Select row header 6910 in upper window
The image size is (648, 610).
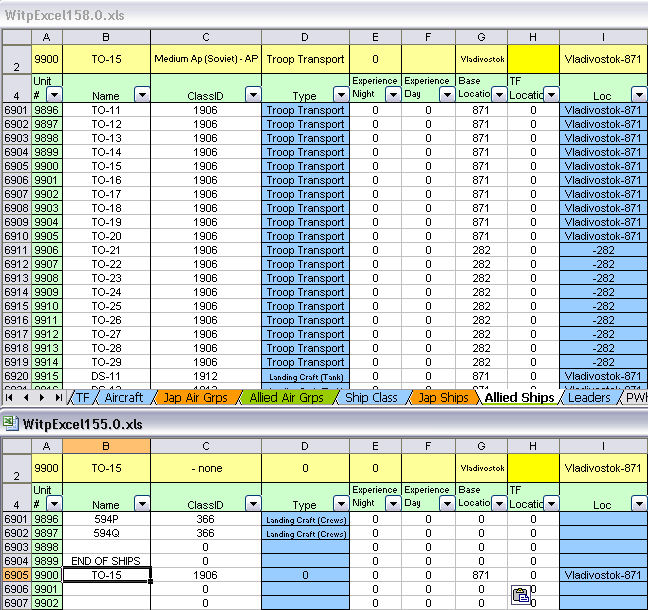pyautogui.click(x=17, y=236)
